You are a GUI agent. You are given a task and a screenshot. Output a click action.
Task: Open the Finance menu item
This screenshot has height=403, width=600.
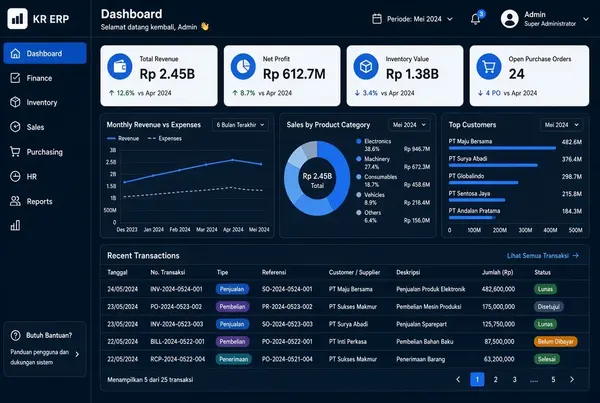click(45, 78)
